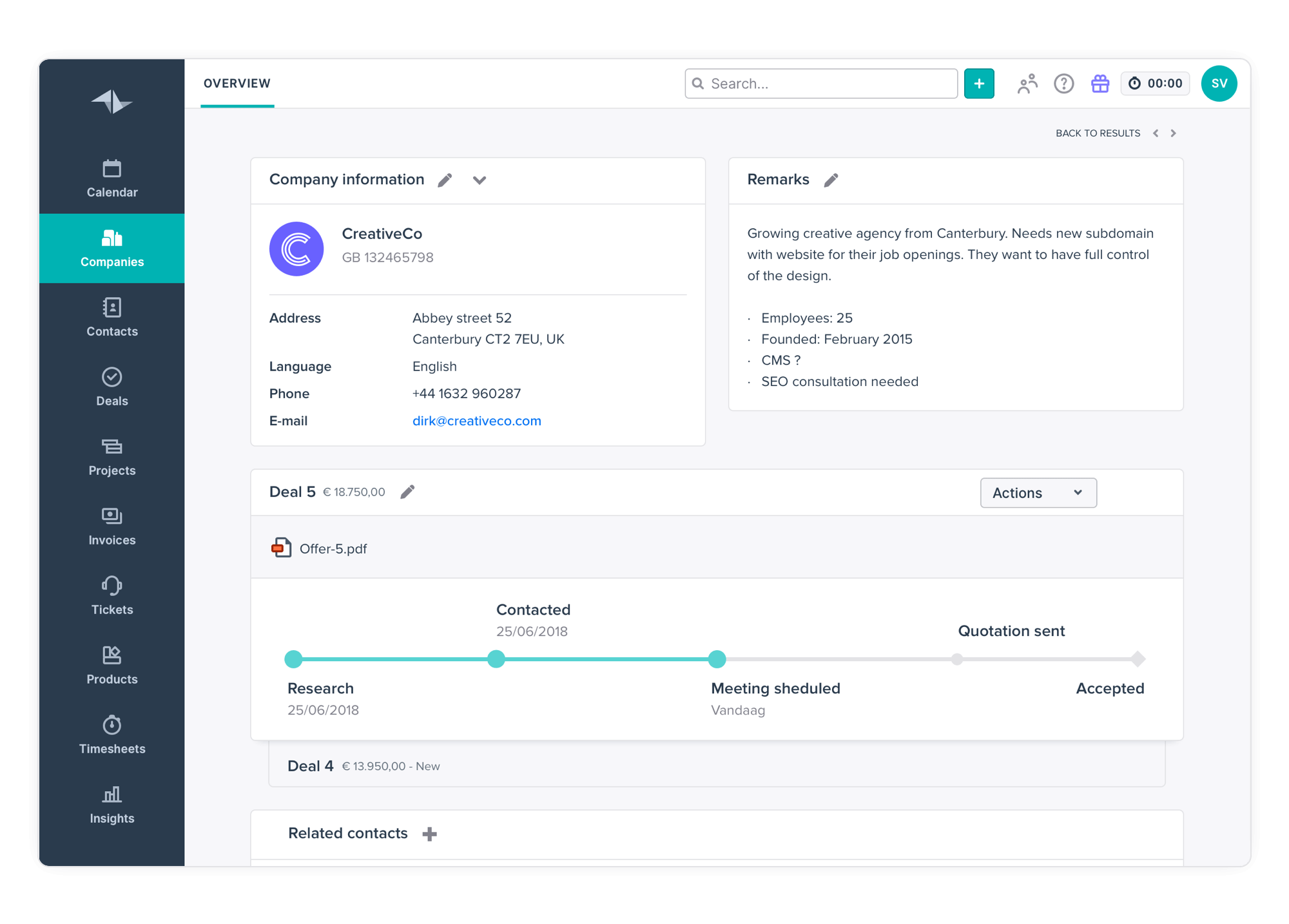Select the Quotation sent stage marker

click(x=957, y=659)
